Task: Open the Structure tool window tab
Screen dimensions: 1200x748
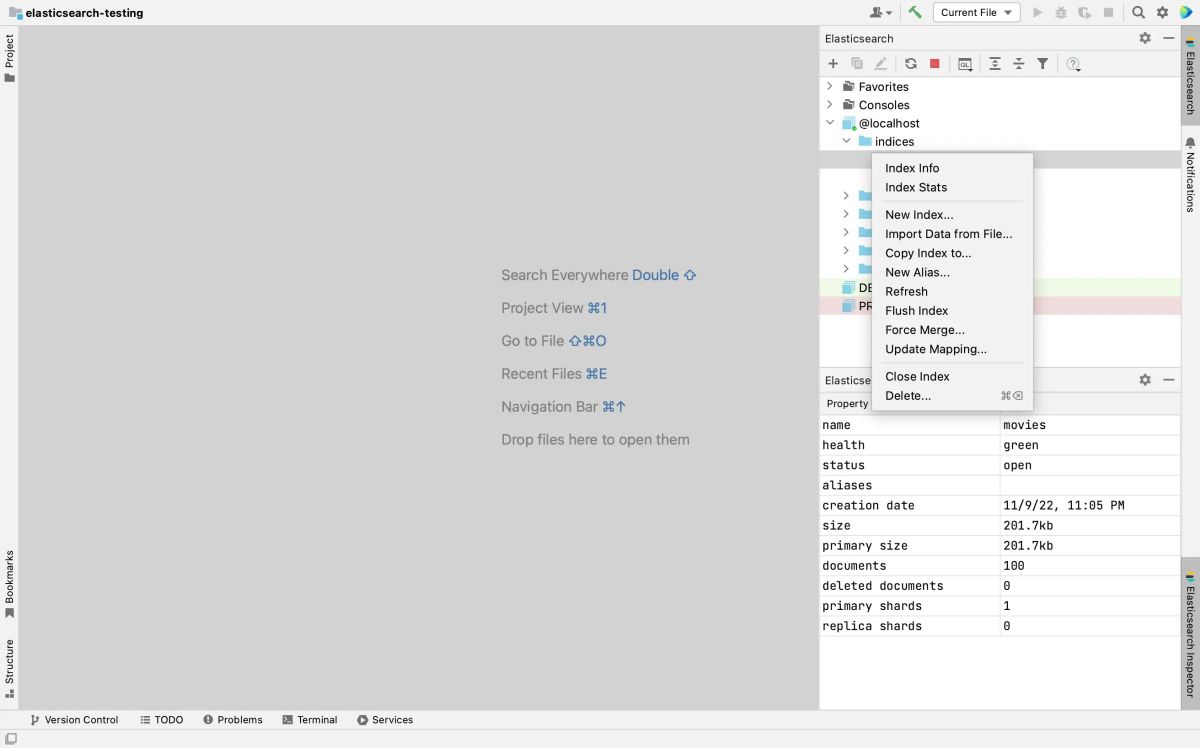Action: pyautogui.click(x=9, y=668)
